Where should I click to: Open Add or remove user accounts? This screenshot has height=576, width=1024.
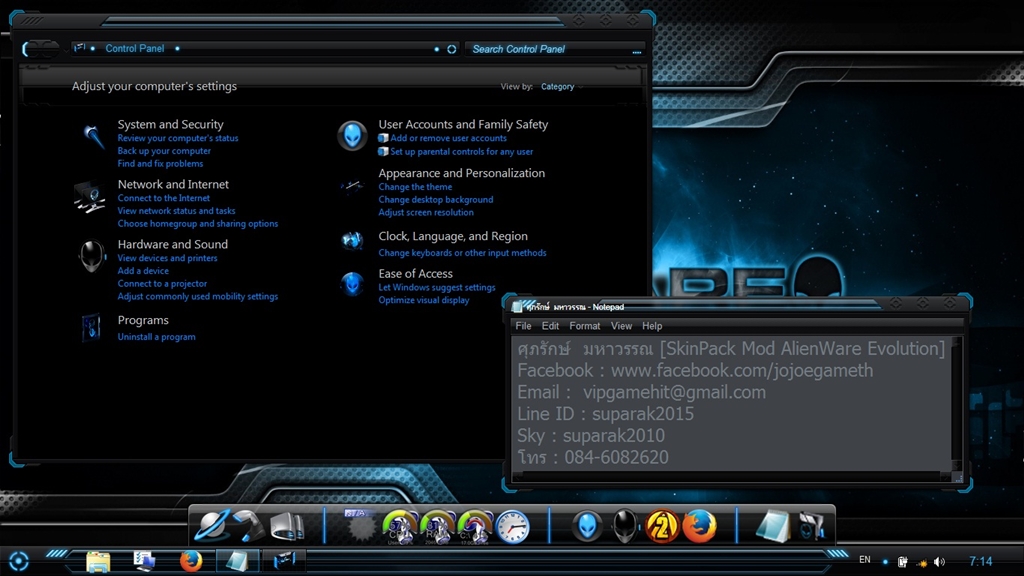click(448, 138)
